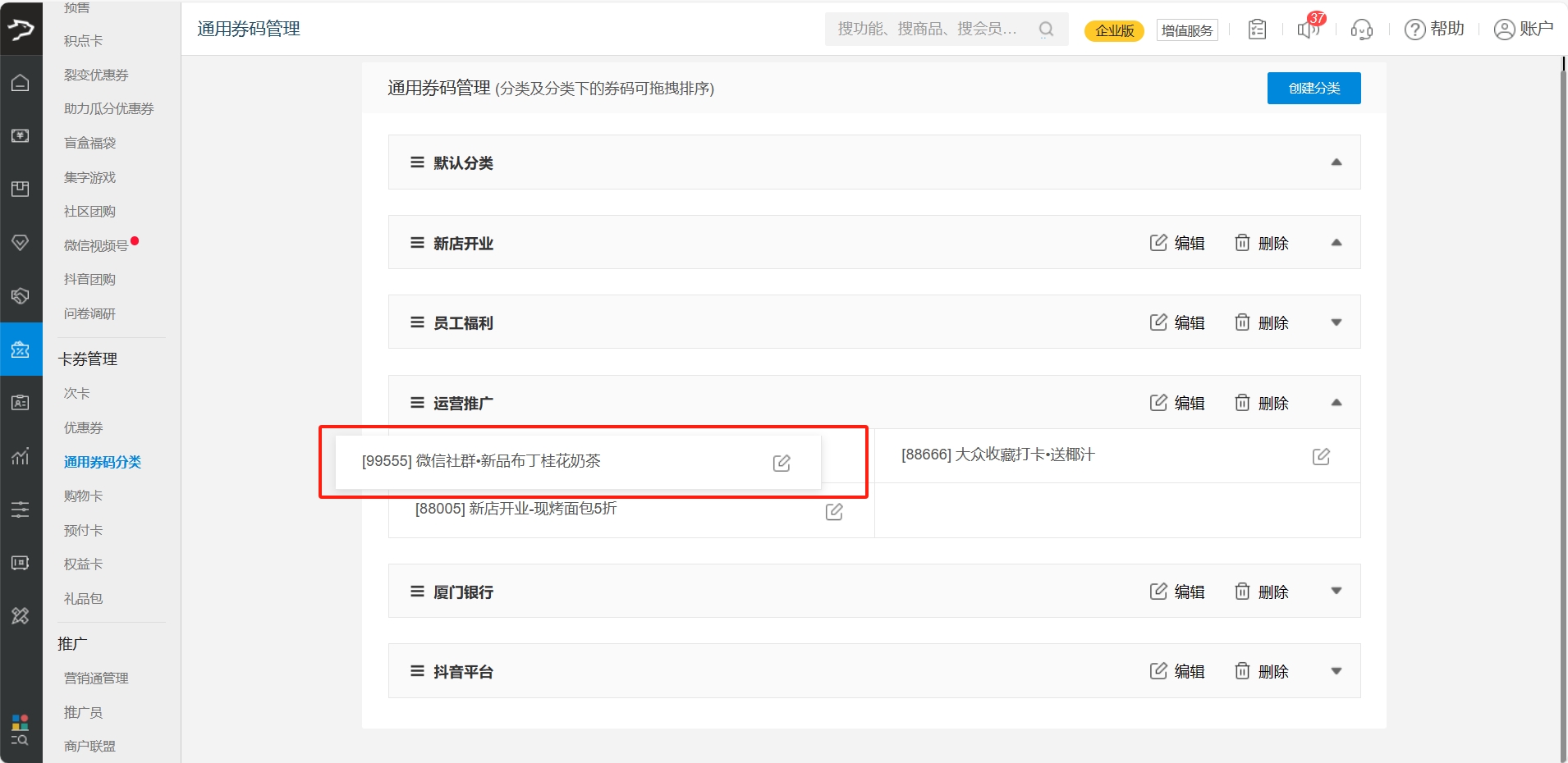Viewport: 1568px width, 763px height.
Task: Click edit icon for coupon 99555
Action: 782,463
